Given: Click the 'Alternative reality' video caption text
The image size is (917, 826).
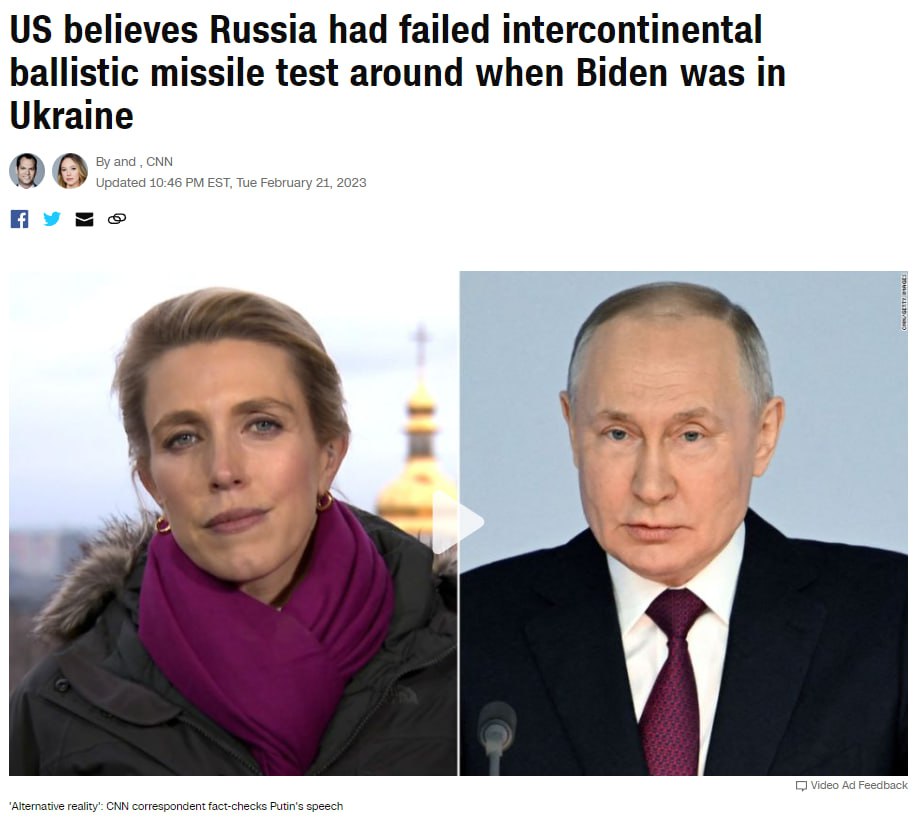Looking at the screenshot, I should point(176,806).
